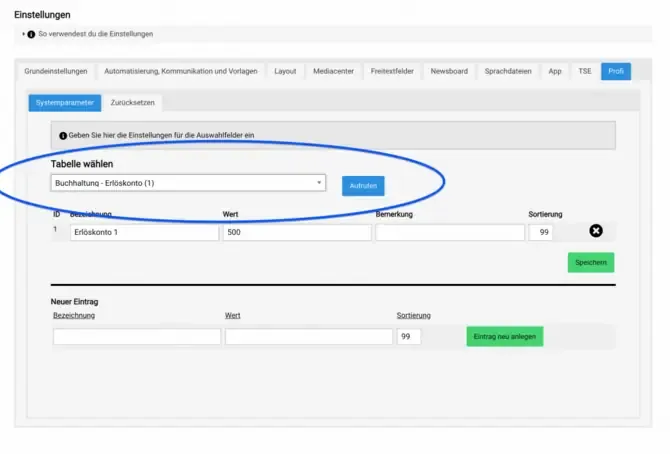This screenshot has height=454, width=670.
Task: Go to the Mediacenter tab
Action: (x=333, y=71)
